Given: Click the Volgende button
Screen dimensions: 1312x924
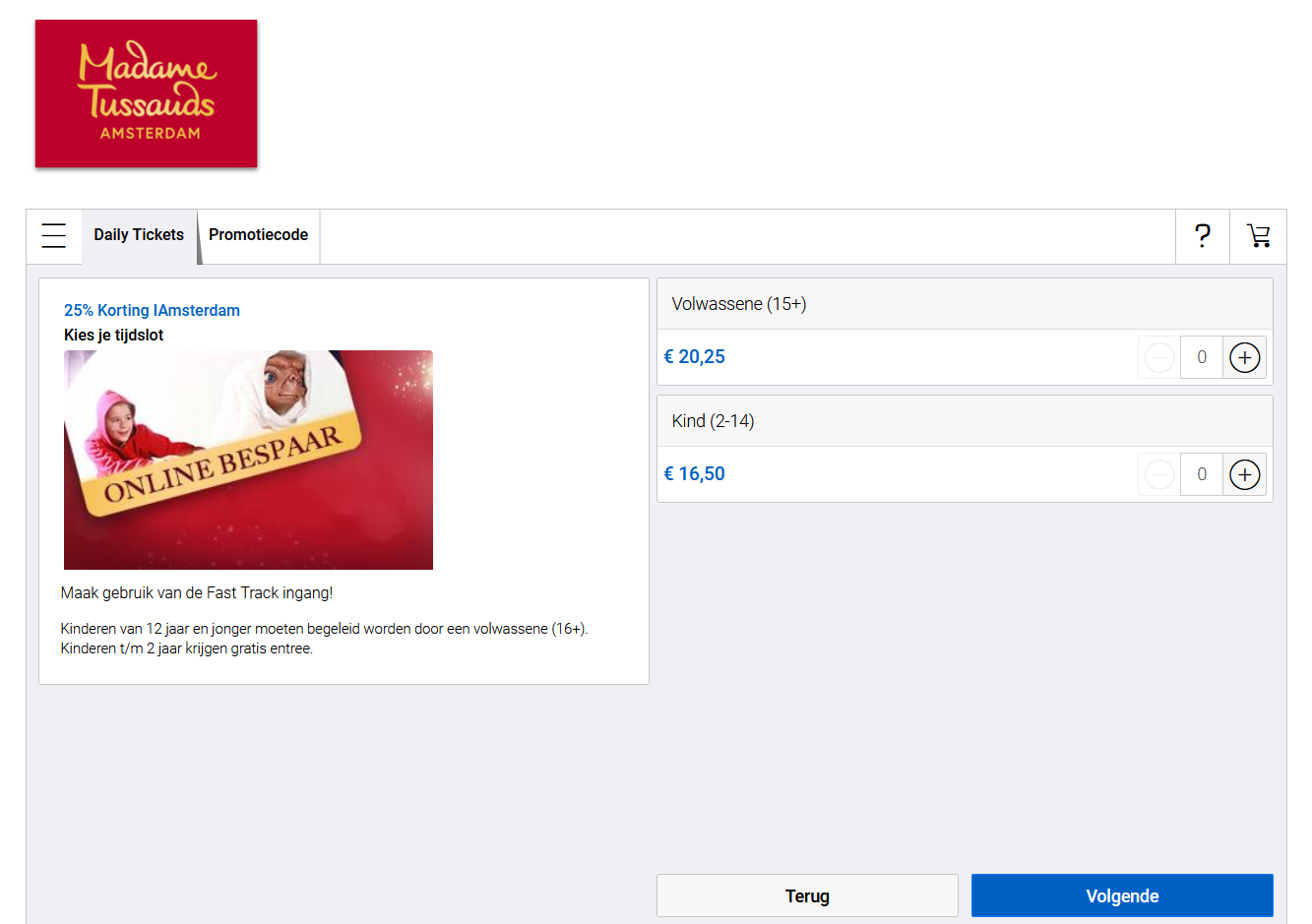Looking at the screenshot, I should (1121, 895).
